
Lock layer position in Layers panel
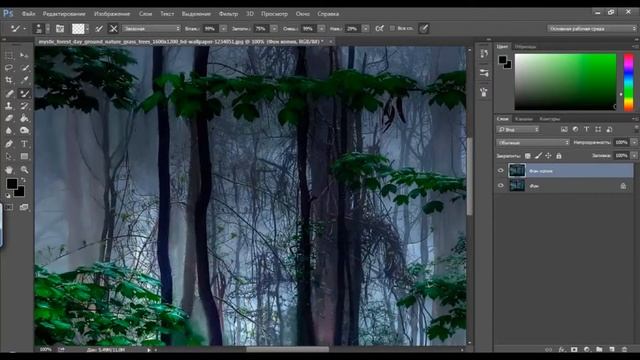(548, 156)
